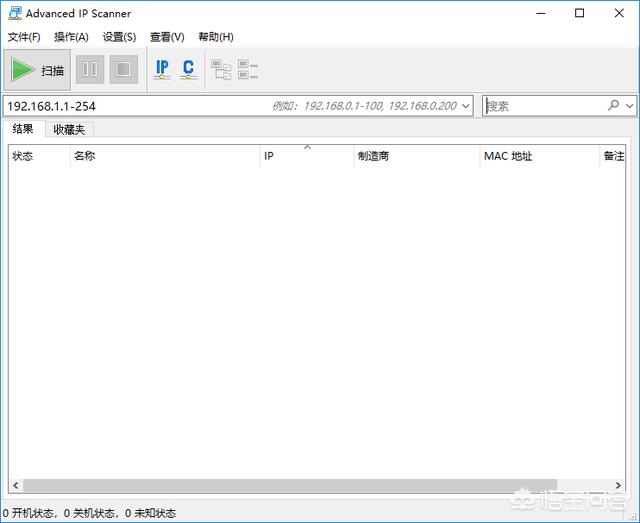The height and width of the screenshot is (523, 640).
Task: Click the blue IP range icon
Action: [x=162, y=69]
